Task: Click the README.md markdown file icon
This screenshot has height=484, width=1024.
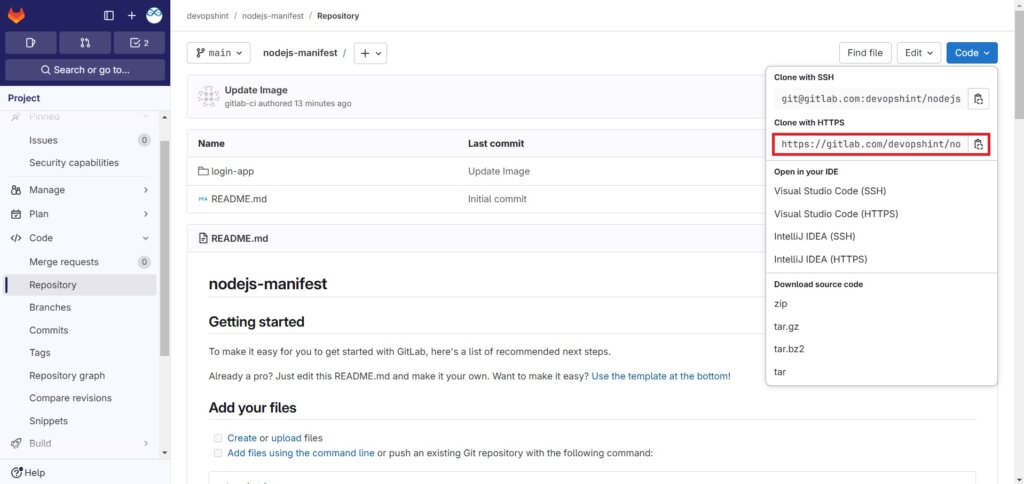Action: pyautogui.click(x=203, y=199)
